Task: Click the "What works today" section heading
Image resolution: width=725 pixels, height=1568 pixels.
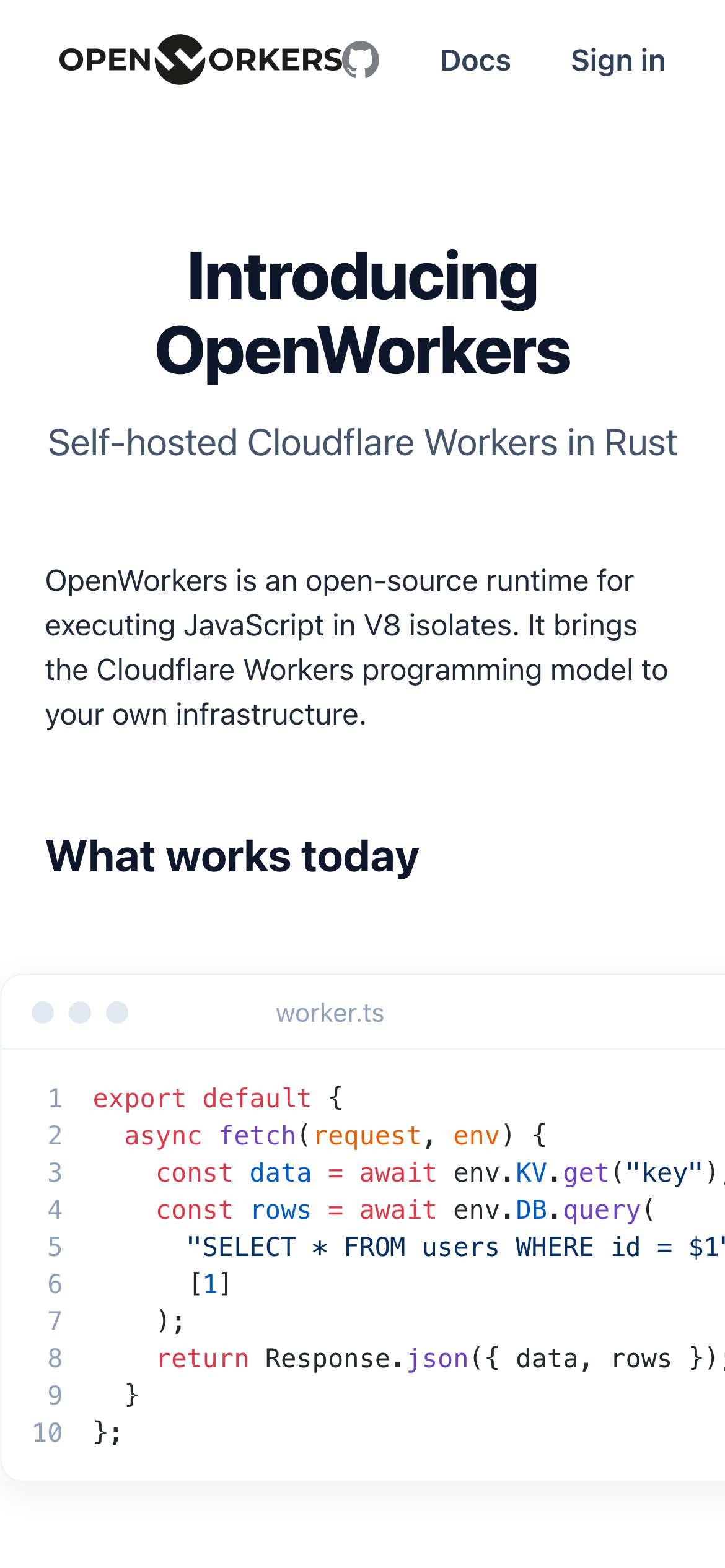Action: 232,856
